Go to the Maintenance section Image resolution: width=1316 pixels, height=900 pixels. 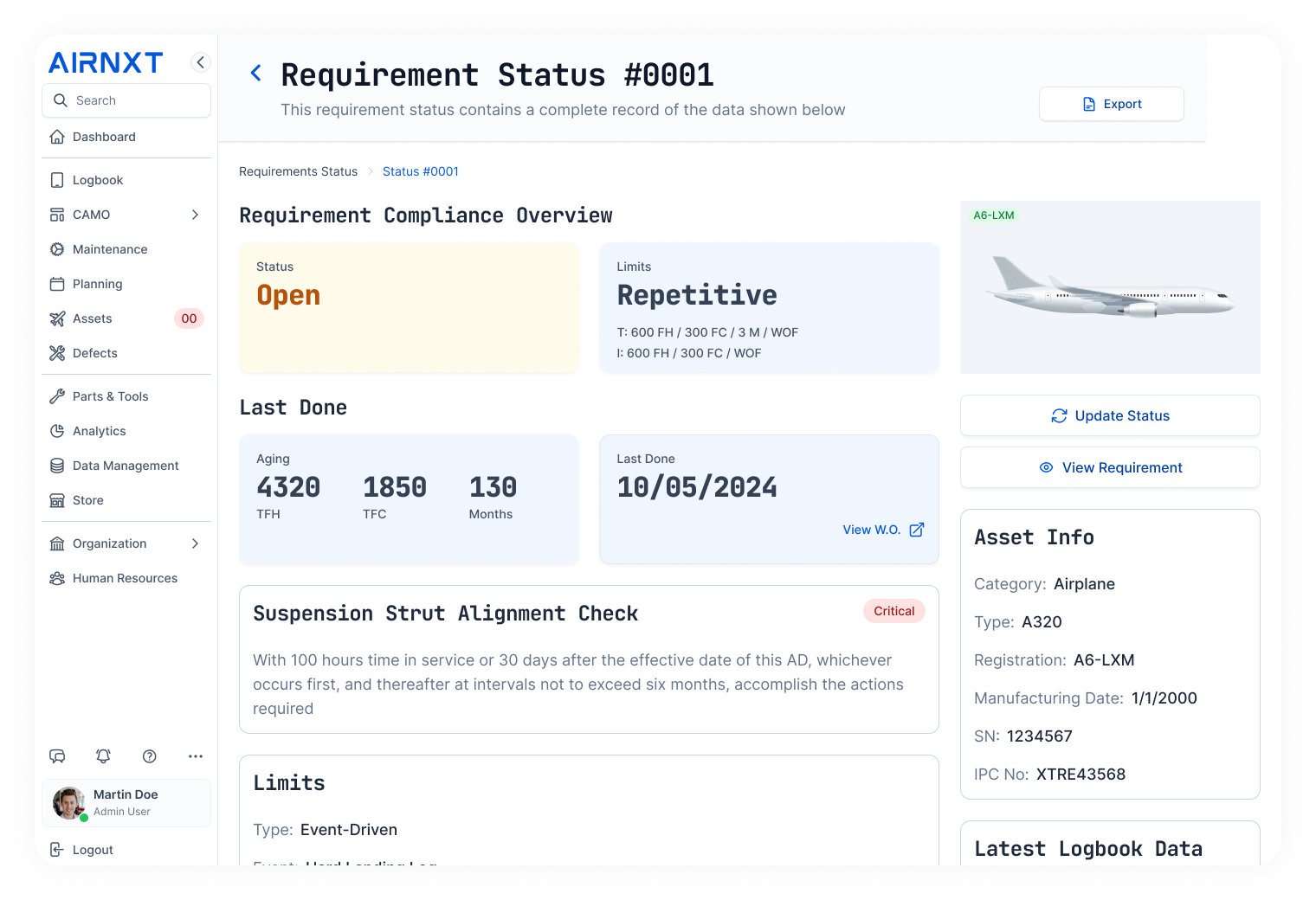coord(110,249)
